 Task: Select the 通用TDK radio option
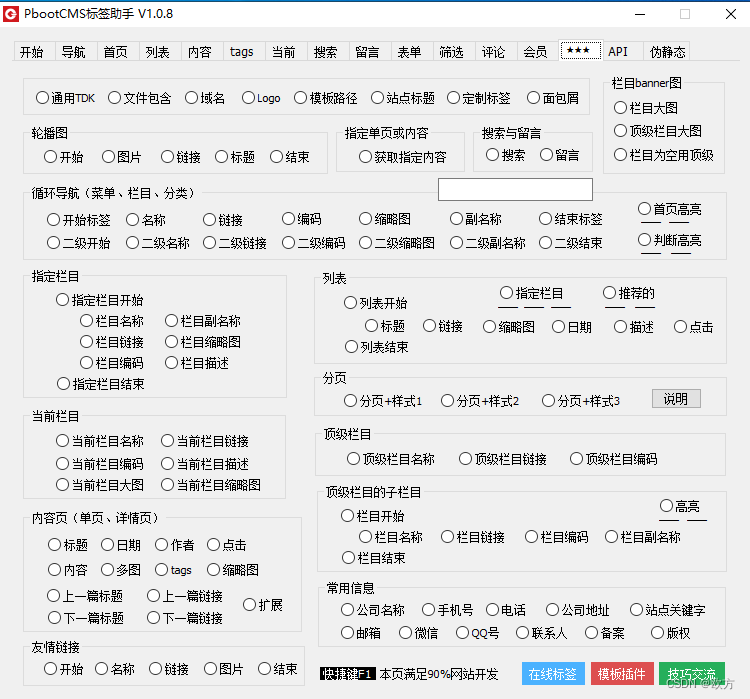pos(65,98)
